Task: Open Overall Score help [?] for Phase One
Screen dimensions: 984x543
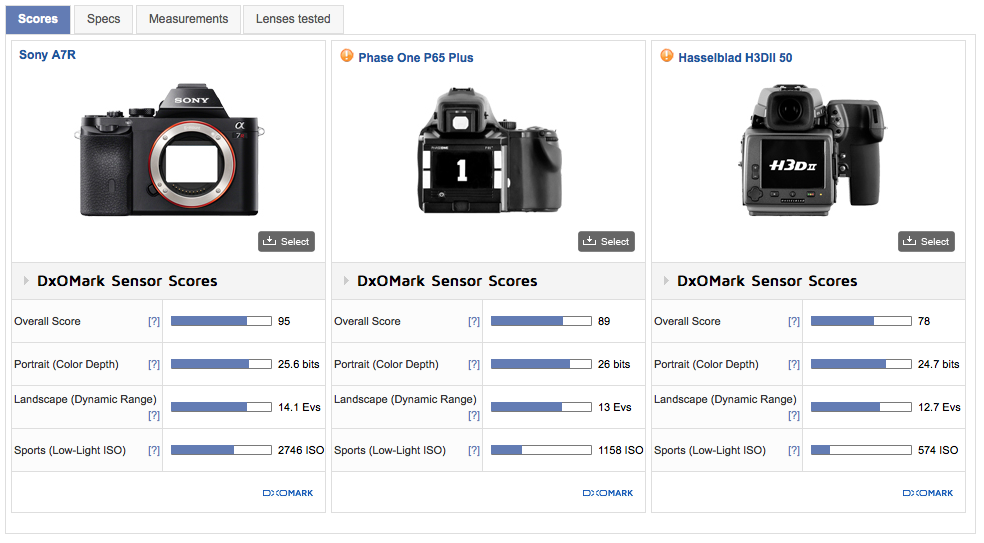Action: [474, 321]
